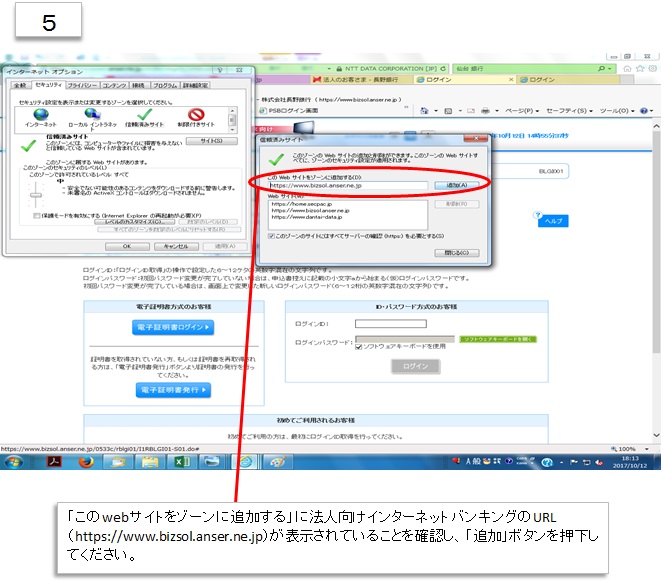Toggle 保護モードを有効にする checkbox

[x=37, y=215]
